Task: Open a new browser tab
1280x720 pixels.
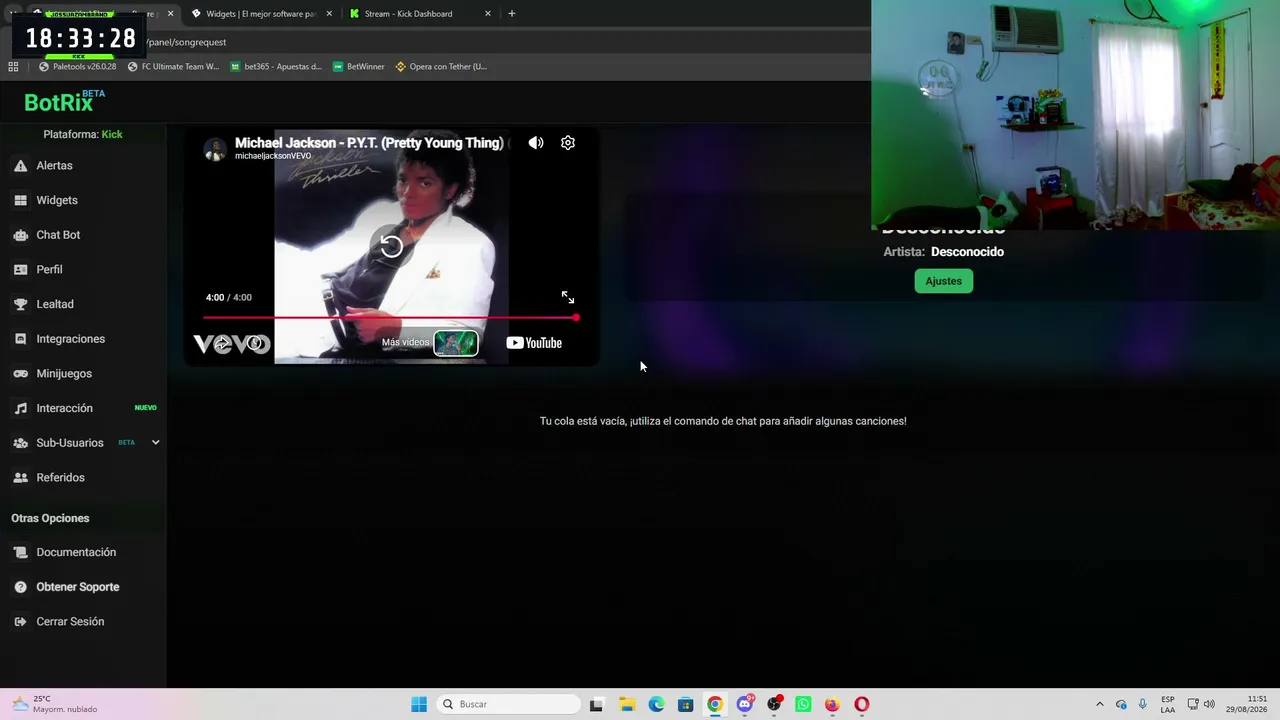Action: point(512,14)
